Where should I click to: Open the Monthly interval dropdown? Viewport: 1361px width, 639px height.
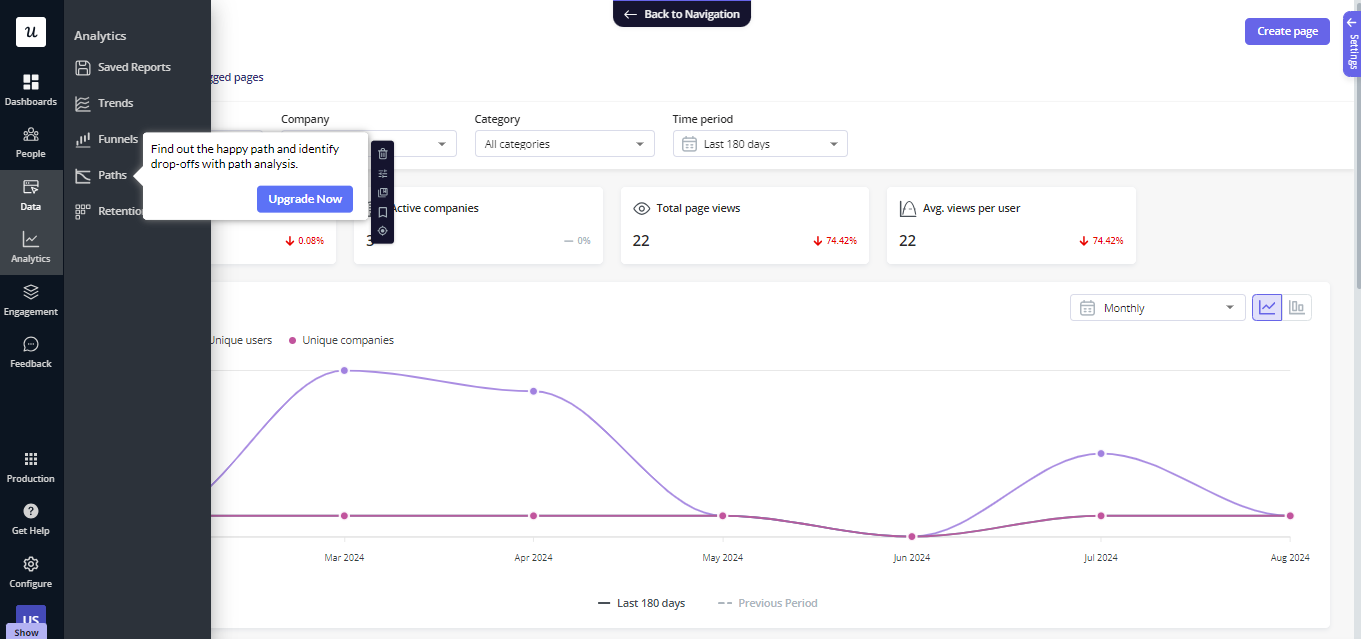(1157, 308)
